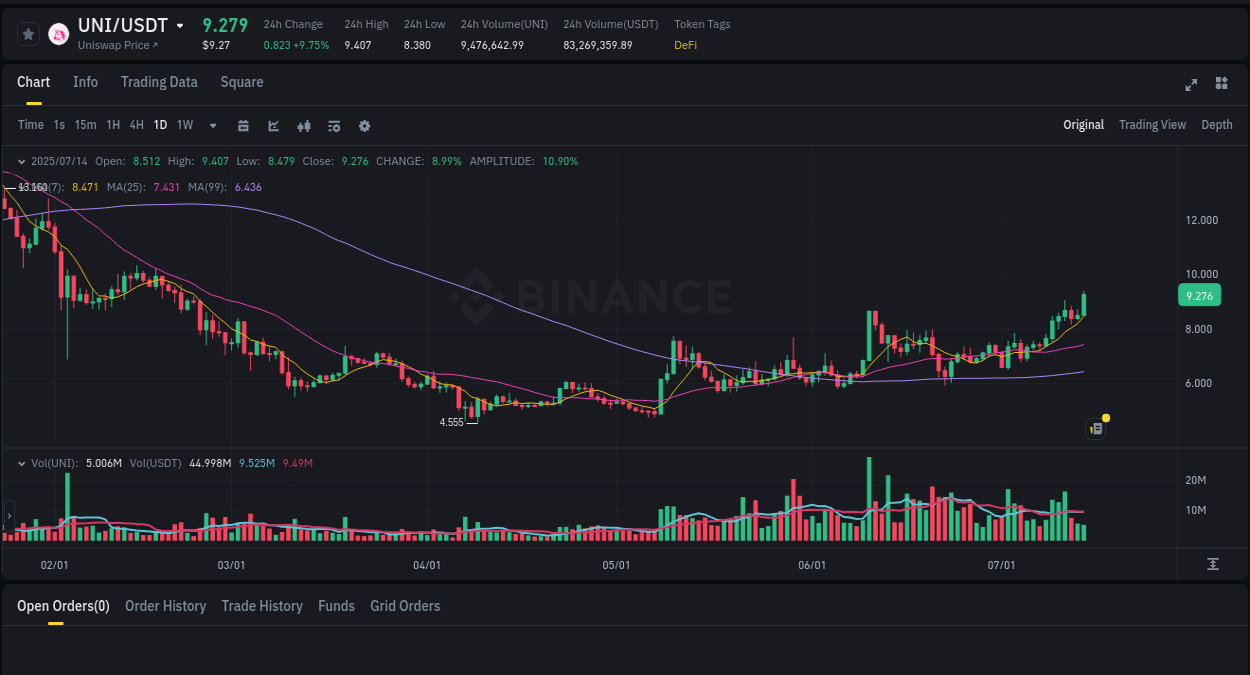
Task: Select the 1W timeframe
Action: point(184,125)
